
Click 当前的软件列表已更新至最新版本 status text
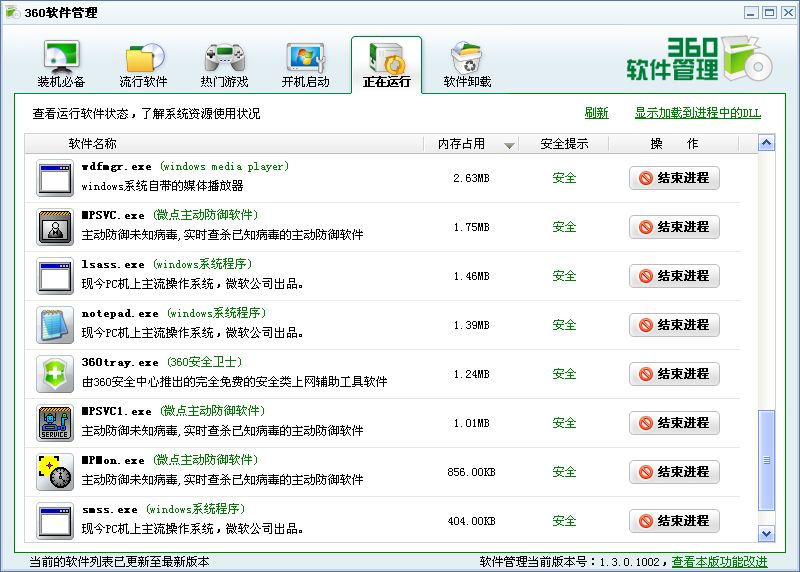click(119, 562)
